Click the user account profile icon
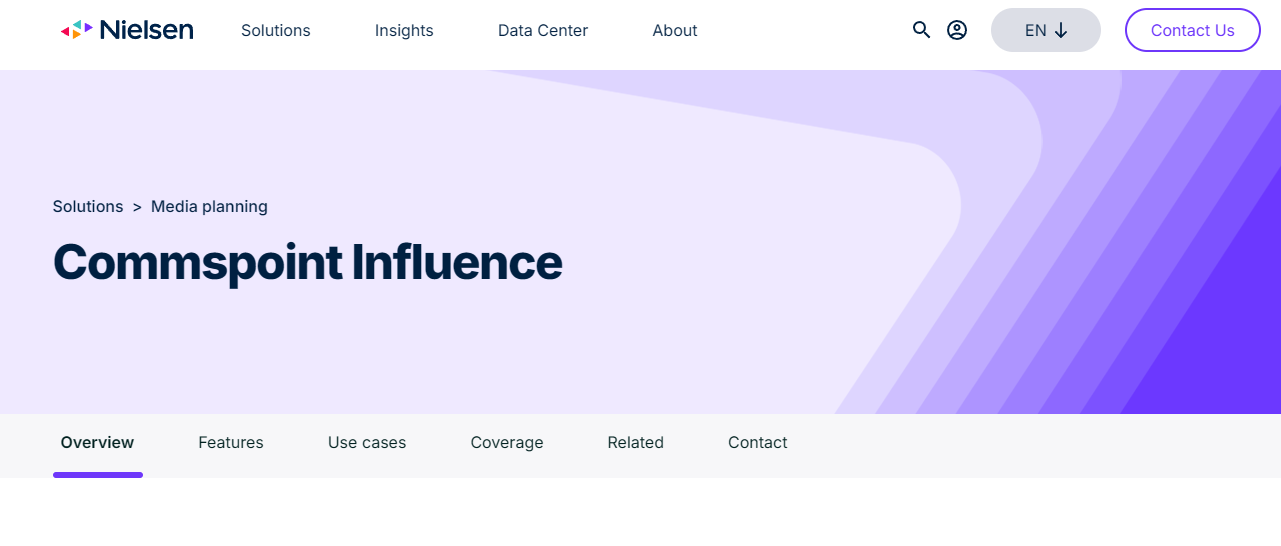The width and height of the screenshot is (1281, 546). [x=957, y=30]
